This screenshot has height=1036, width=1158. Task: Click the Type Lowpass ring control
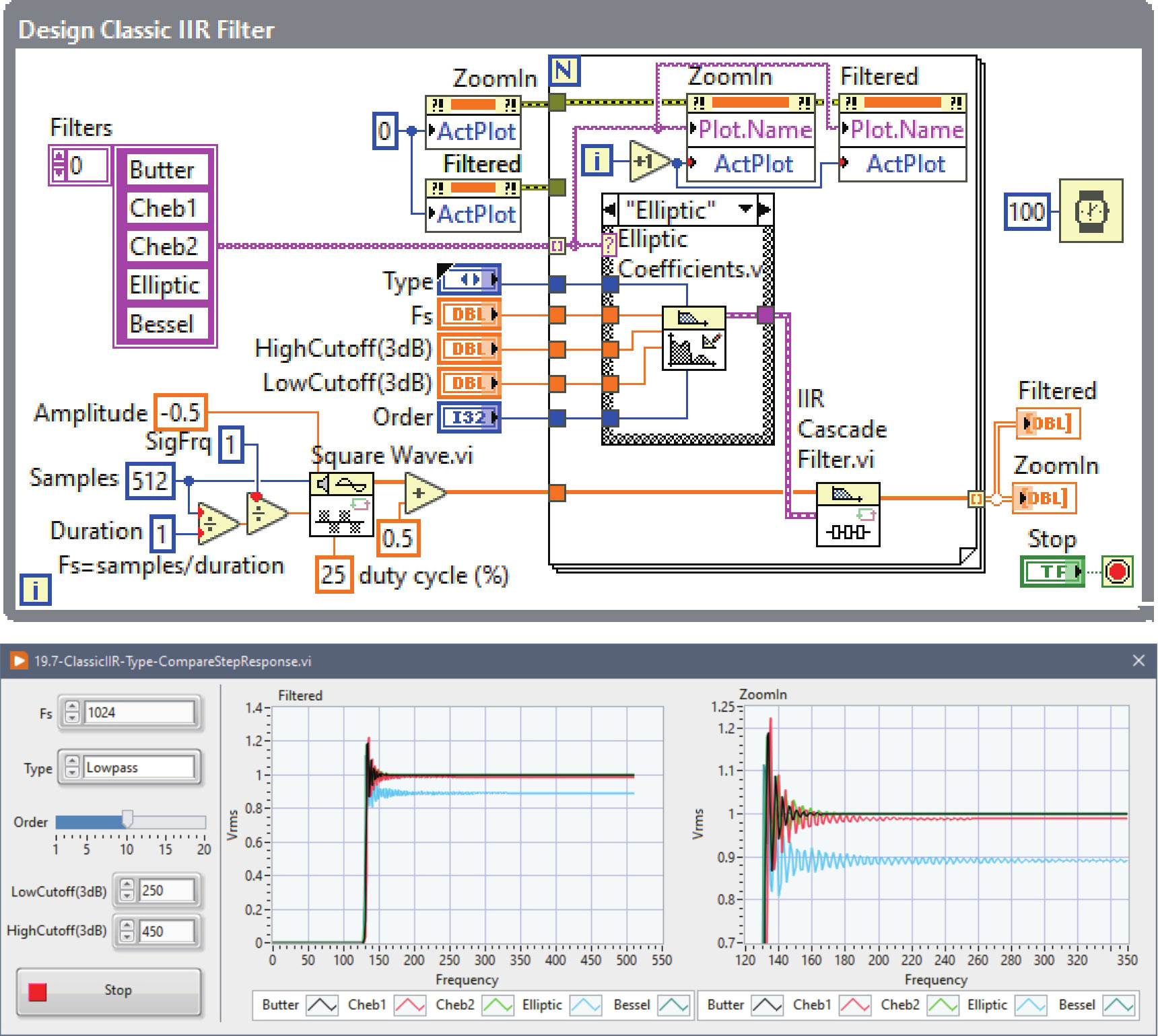tap(138, 767)
